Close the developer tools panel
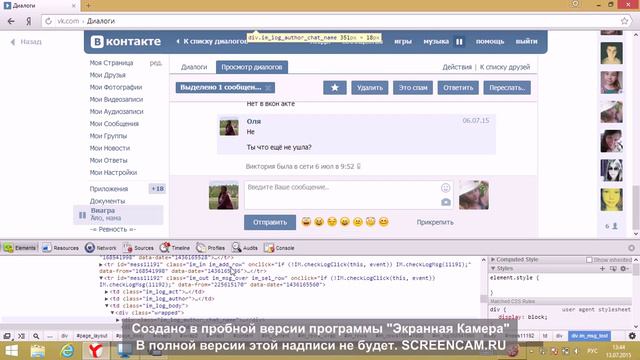Viewport: 640px width, 360px height. click(x=631, y=248)
